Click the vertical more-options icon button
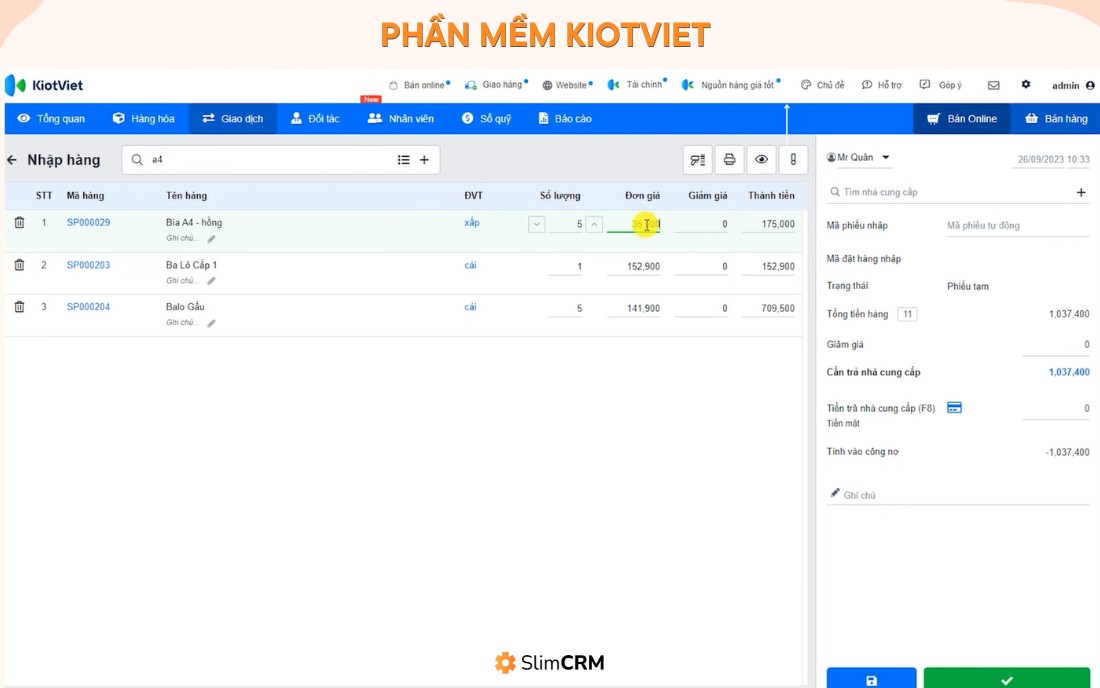The height and width of the screenshot is (688, 1100). pyautogui.click(x=793, y=160)
